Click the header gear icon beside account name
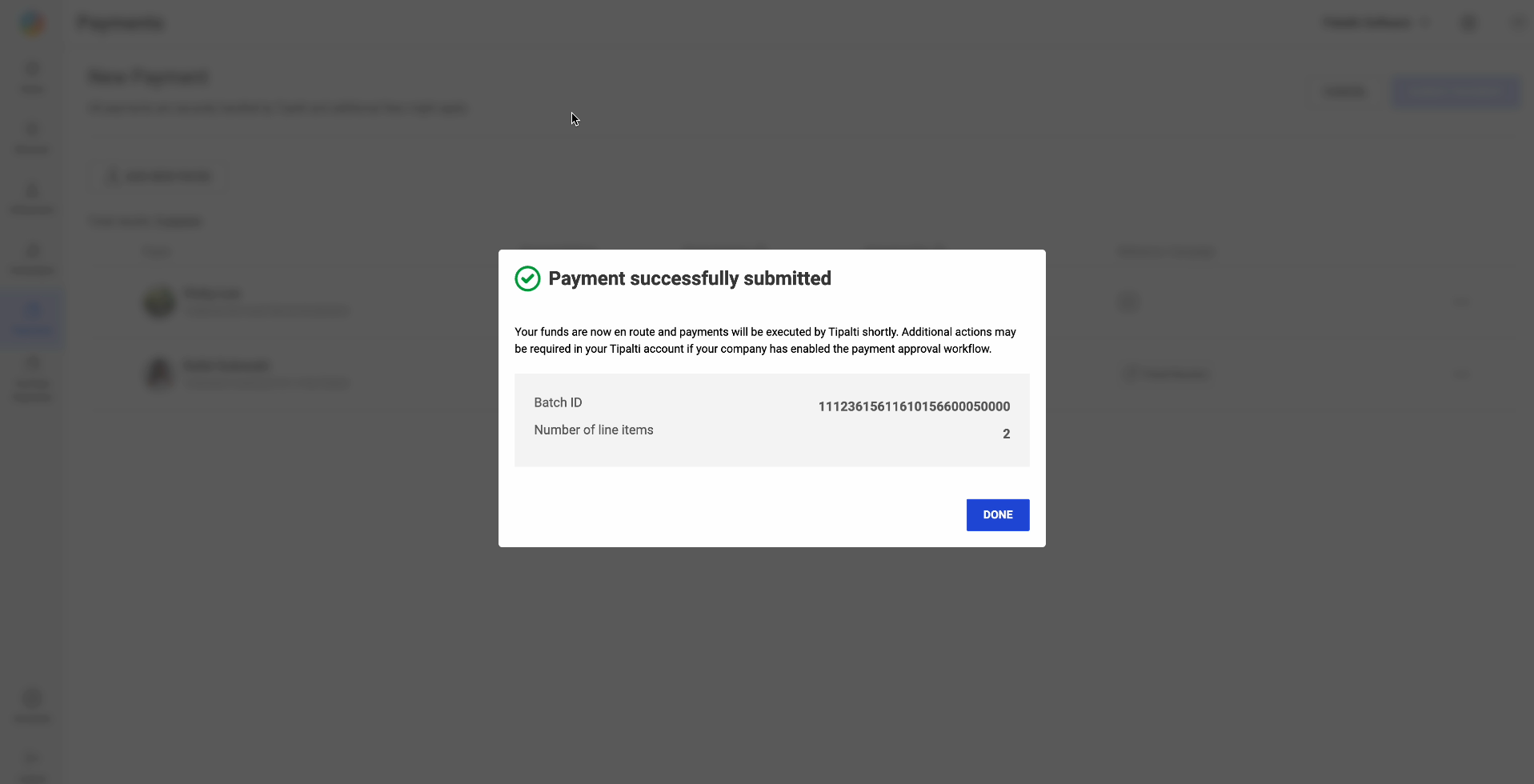The width and height of the screenshot is (1534, 784). [1468, 23]
